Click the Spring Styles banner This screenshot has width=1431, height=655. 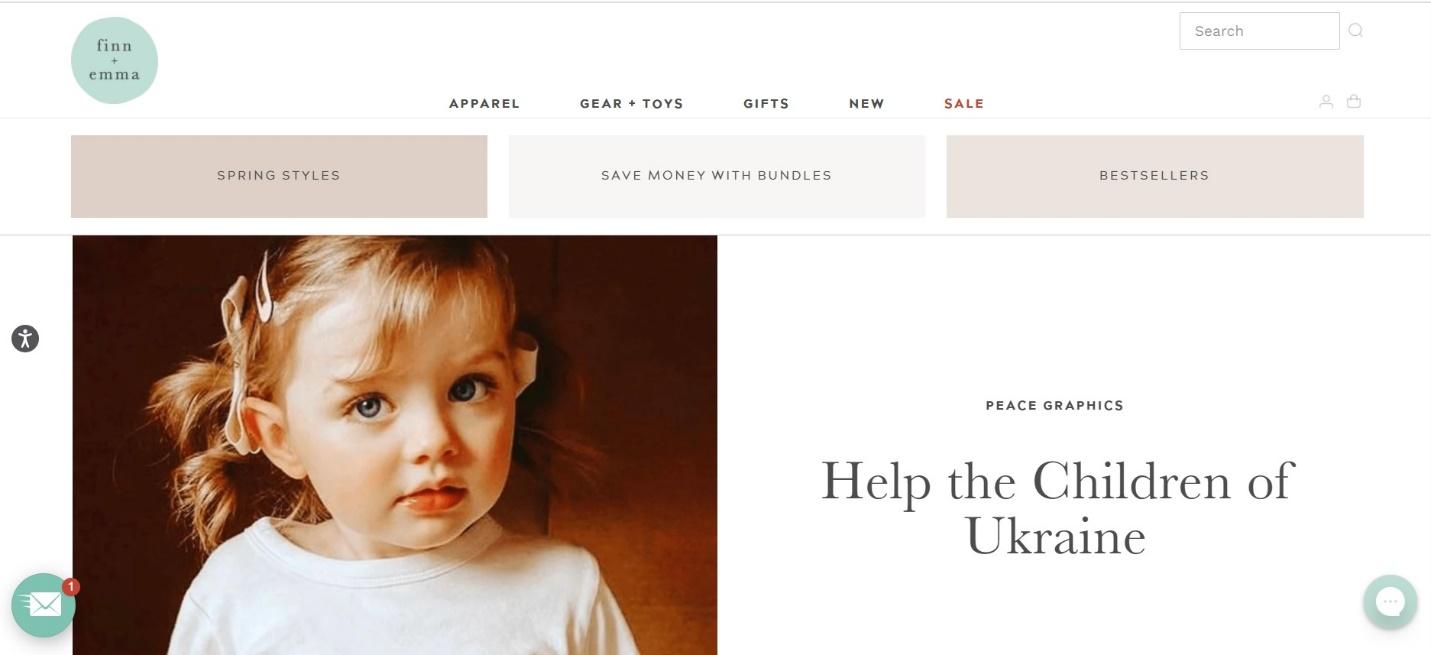tap(279, 176)
